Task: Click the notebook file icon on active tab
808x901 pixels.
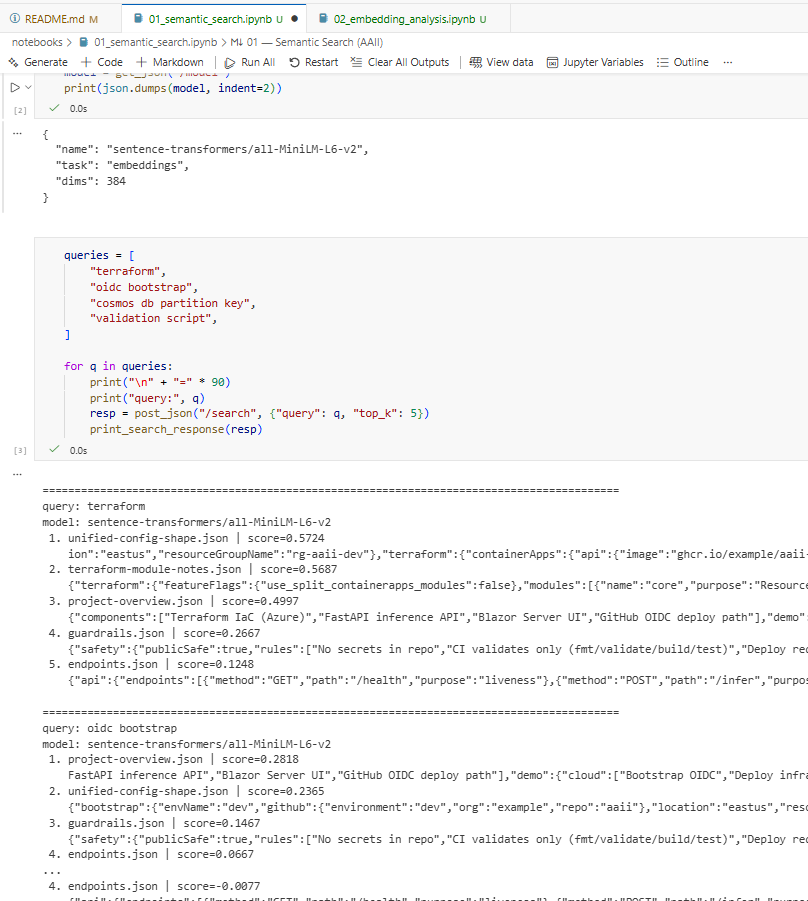Action: 140,17
